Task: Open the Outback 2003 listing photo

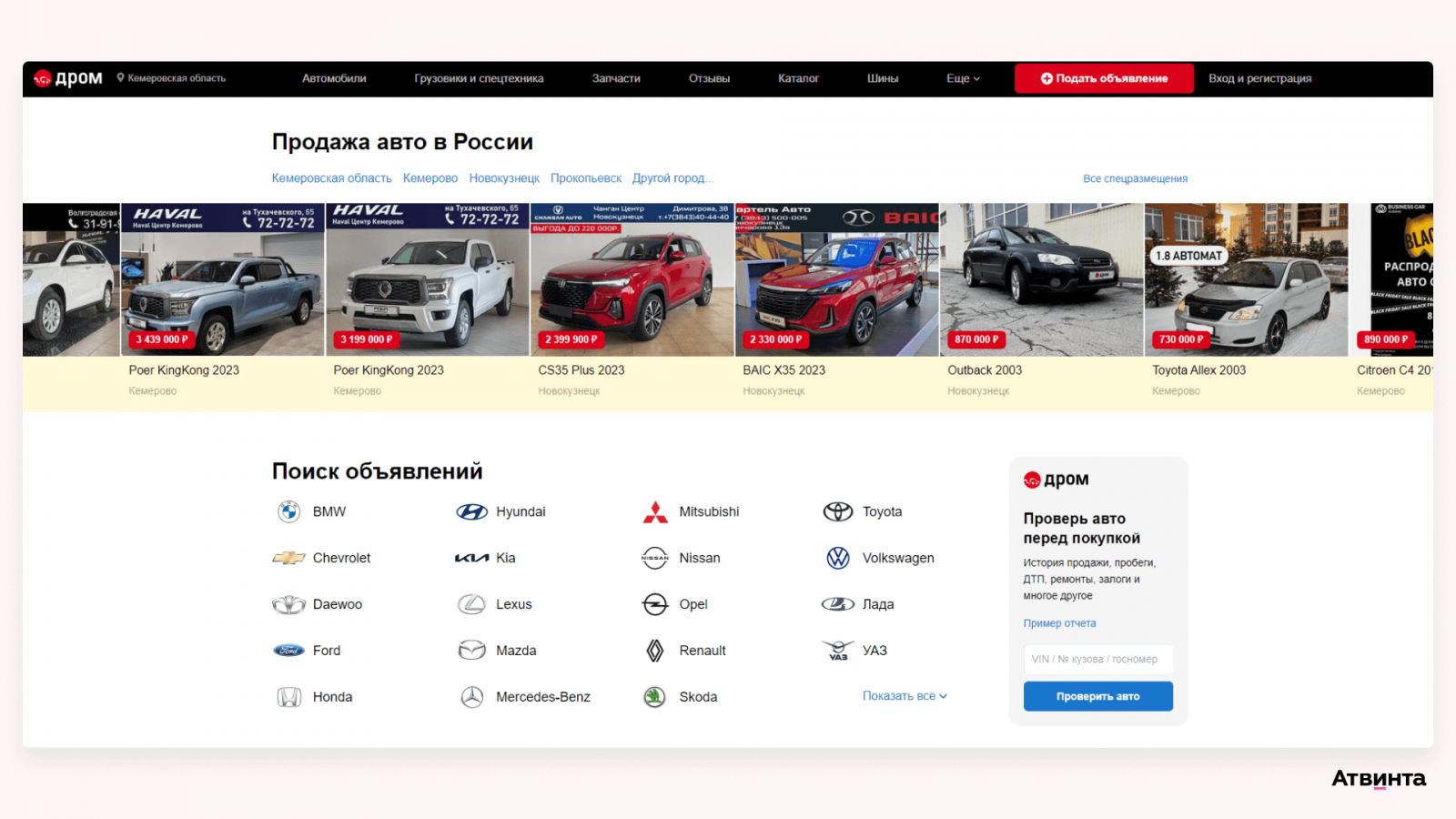Action: point(1042,279)
